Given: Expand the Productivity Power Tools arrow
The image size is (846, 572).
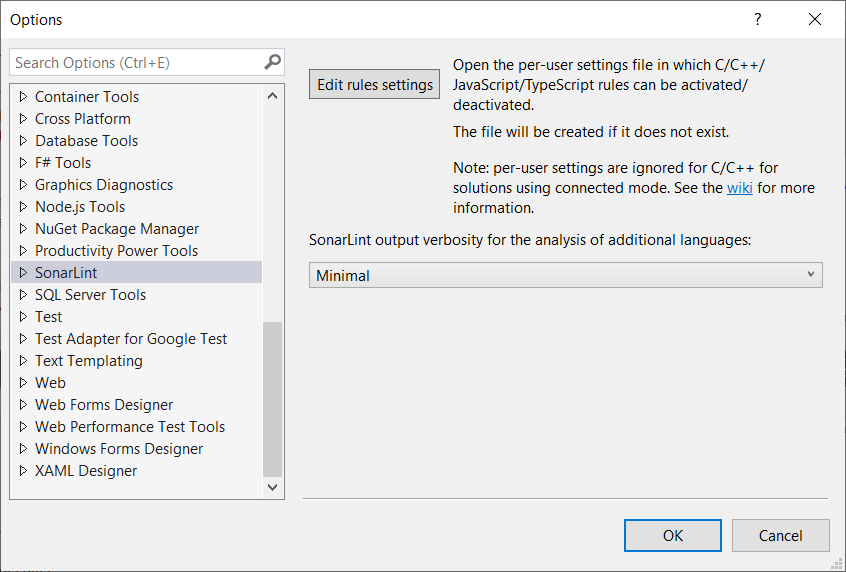Looking at the screenshot, I should [23, 251].
